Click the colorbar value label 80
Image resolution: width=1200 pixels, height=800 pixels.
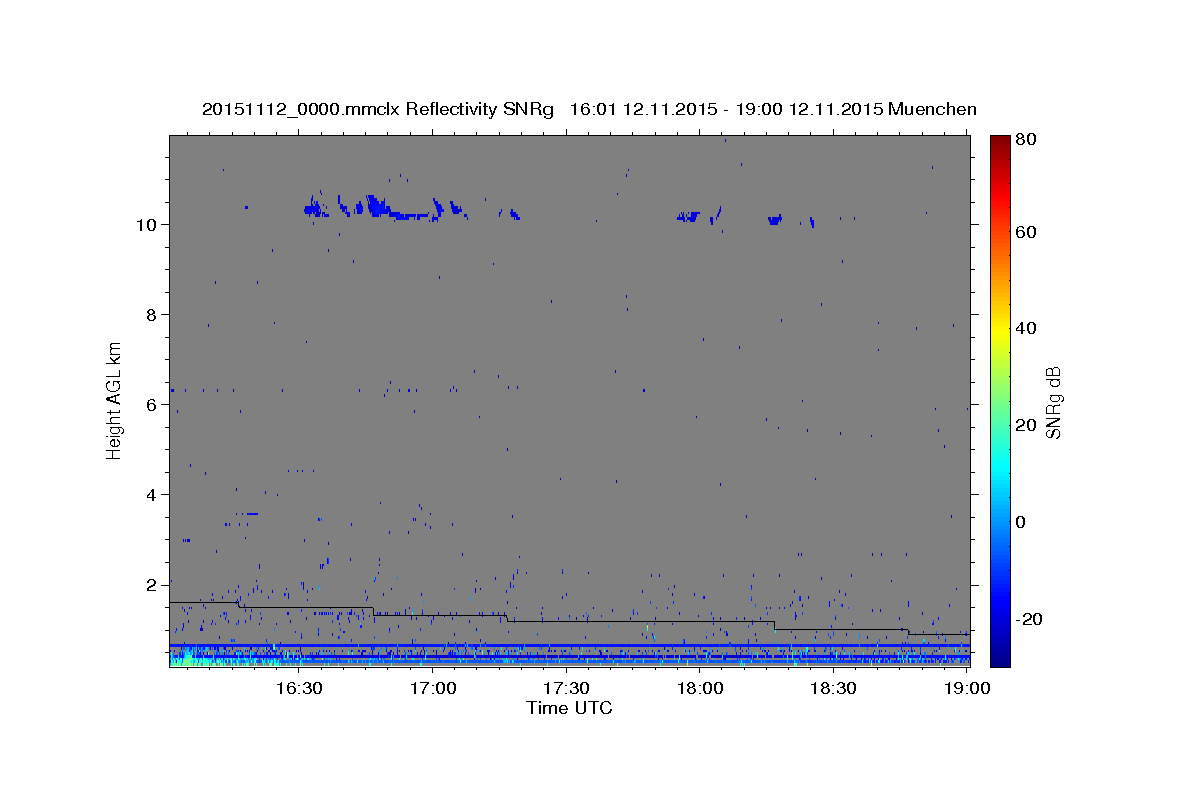(1028, 139)
